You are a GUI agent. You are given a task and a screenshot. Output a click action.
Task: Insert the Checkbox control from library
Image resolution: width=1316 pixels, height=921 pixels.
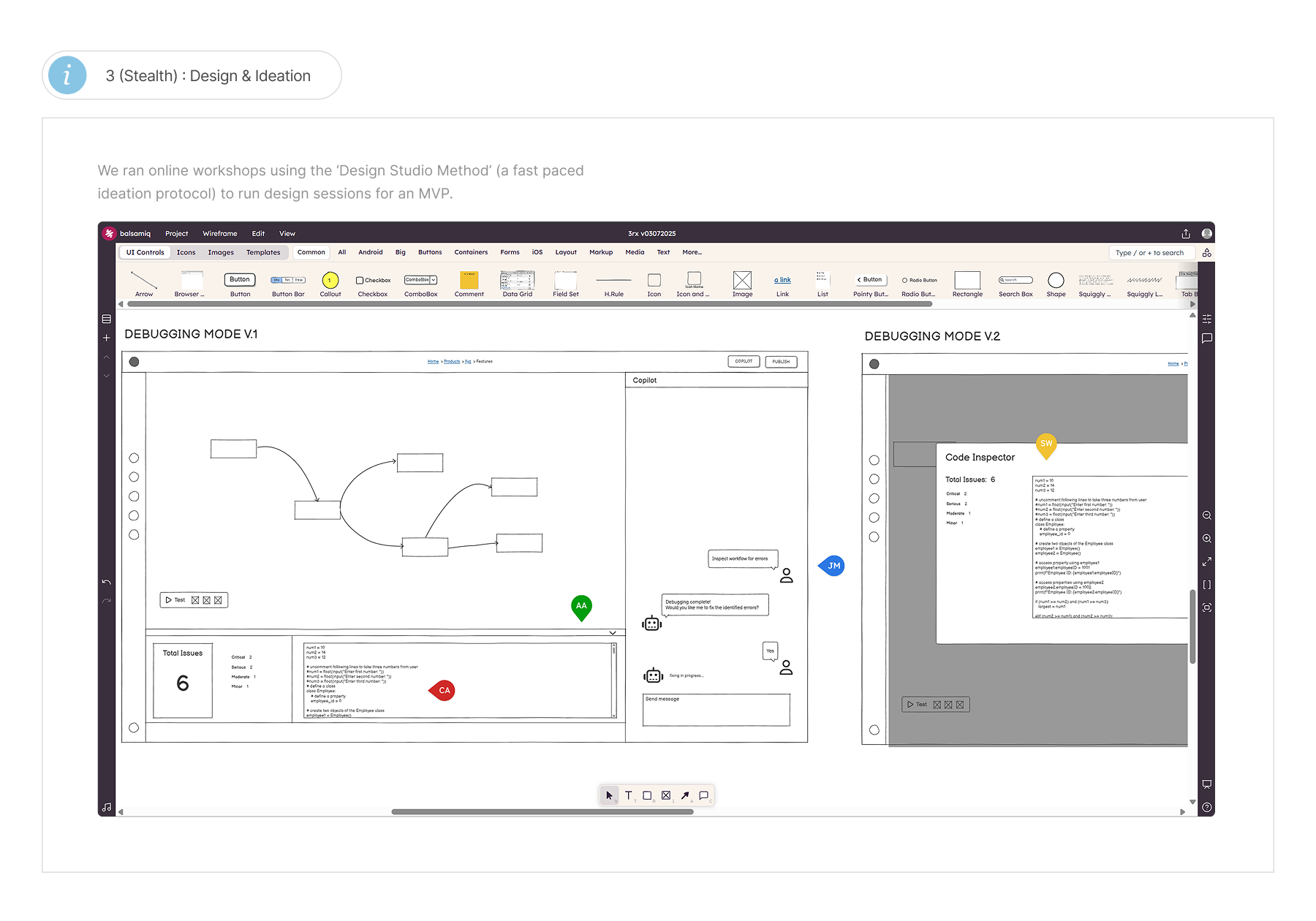tap(373, 284)
